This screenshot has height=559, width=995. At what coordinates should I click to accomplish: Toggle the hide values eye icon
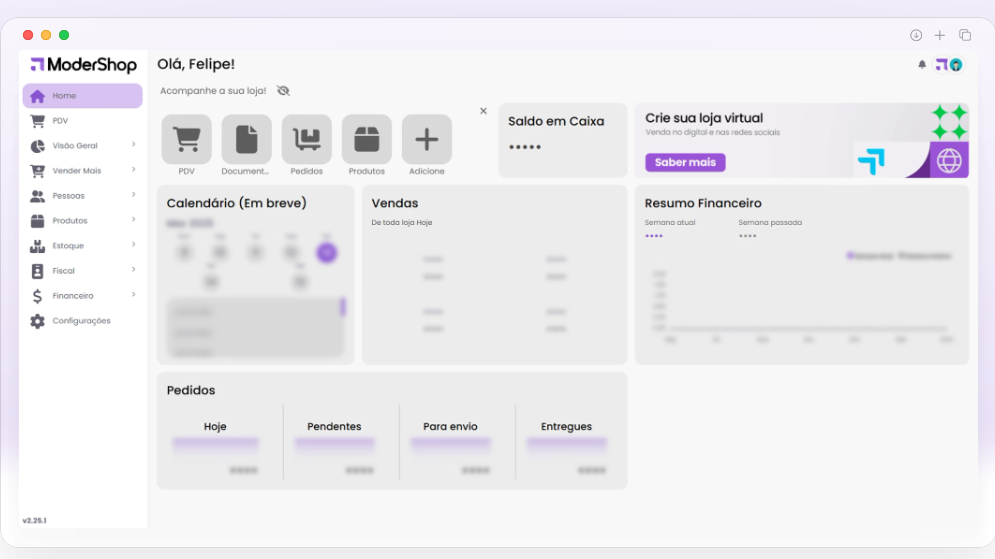[283, 91]
